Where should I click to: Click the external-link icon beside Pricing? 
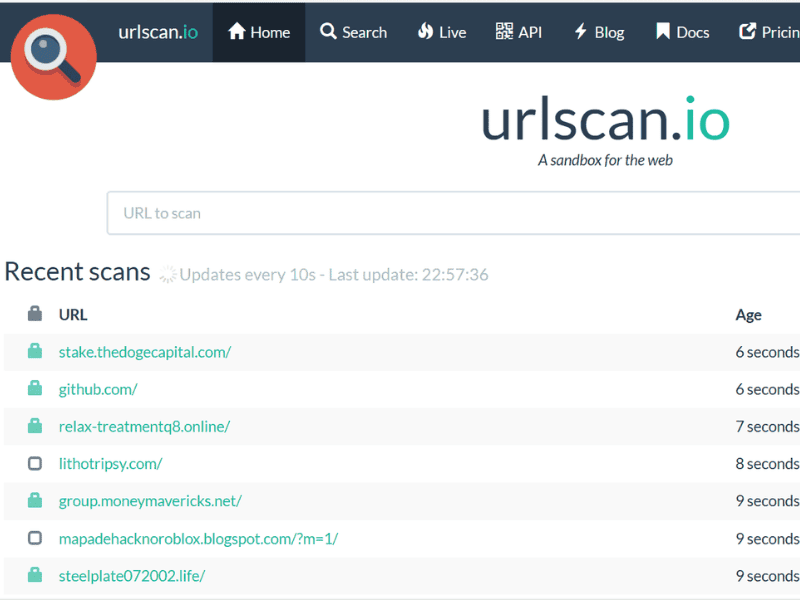(747, 32)
